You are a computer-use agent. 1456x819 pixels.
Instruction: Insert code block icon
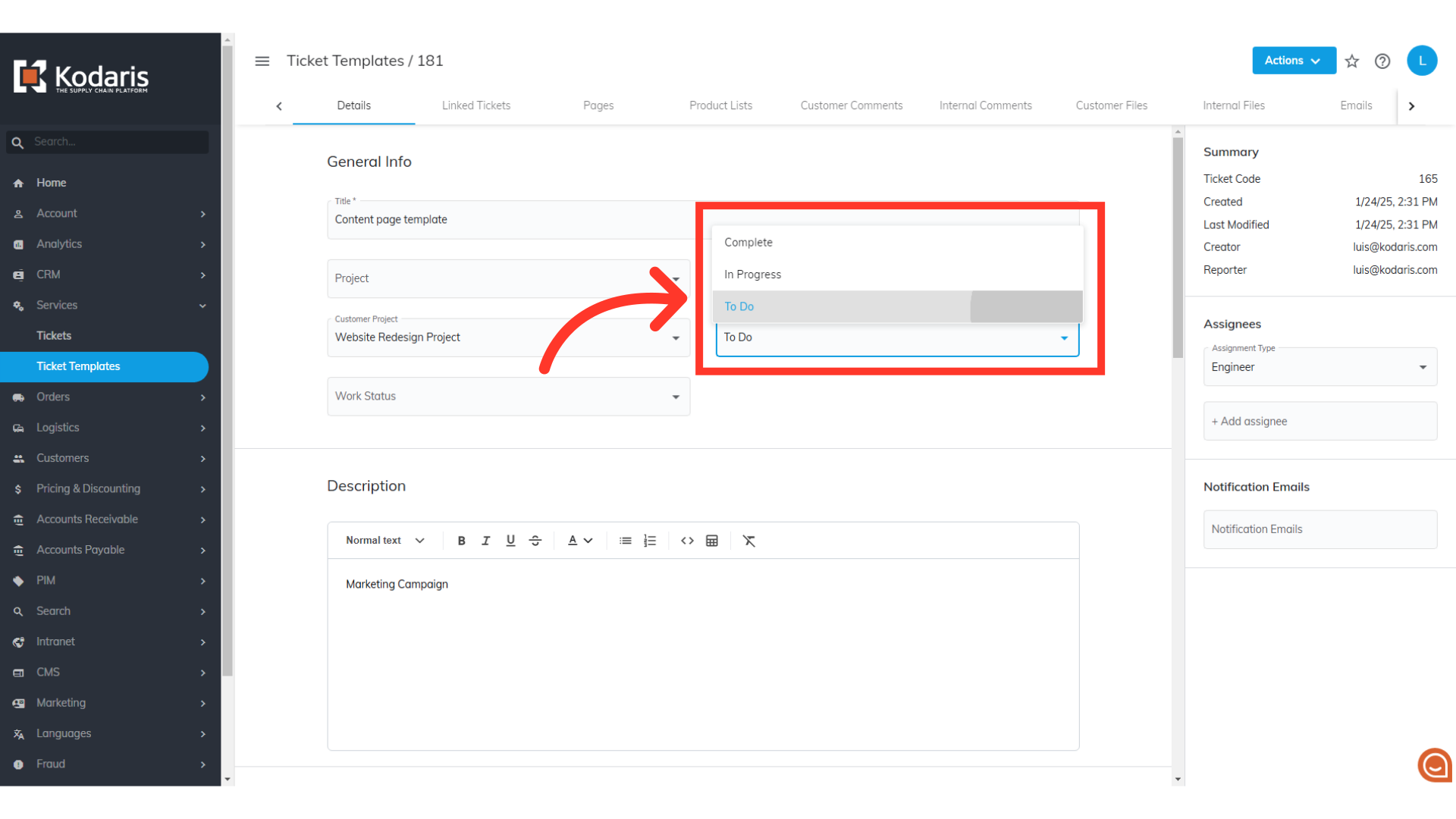click(x=687, y=541)
